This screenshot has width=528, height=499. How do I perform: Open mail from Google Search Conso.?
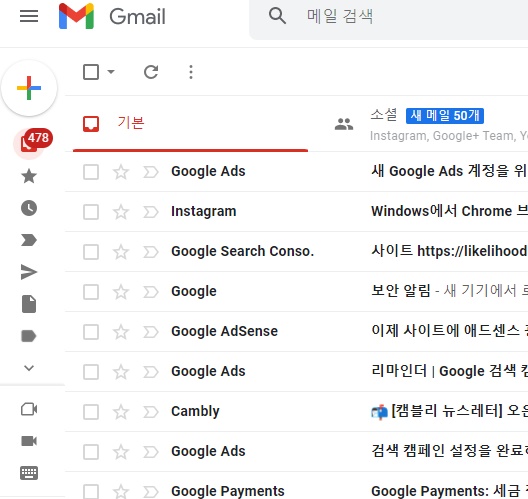242,251
